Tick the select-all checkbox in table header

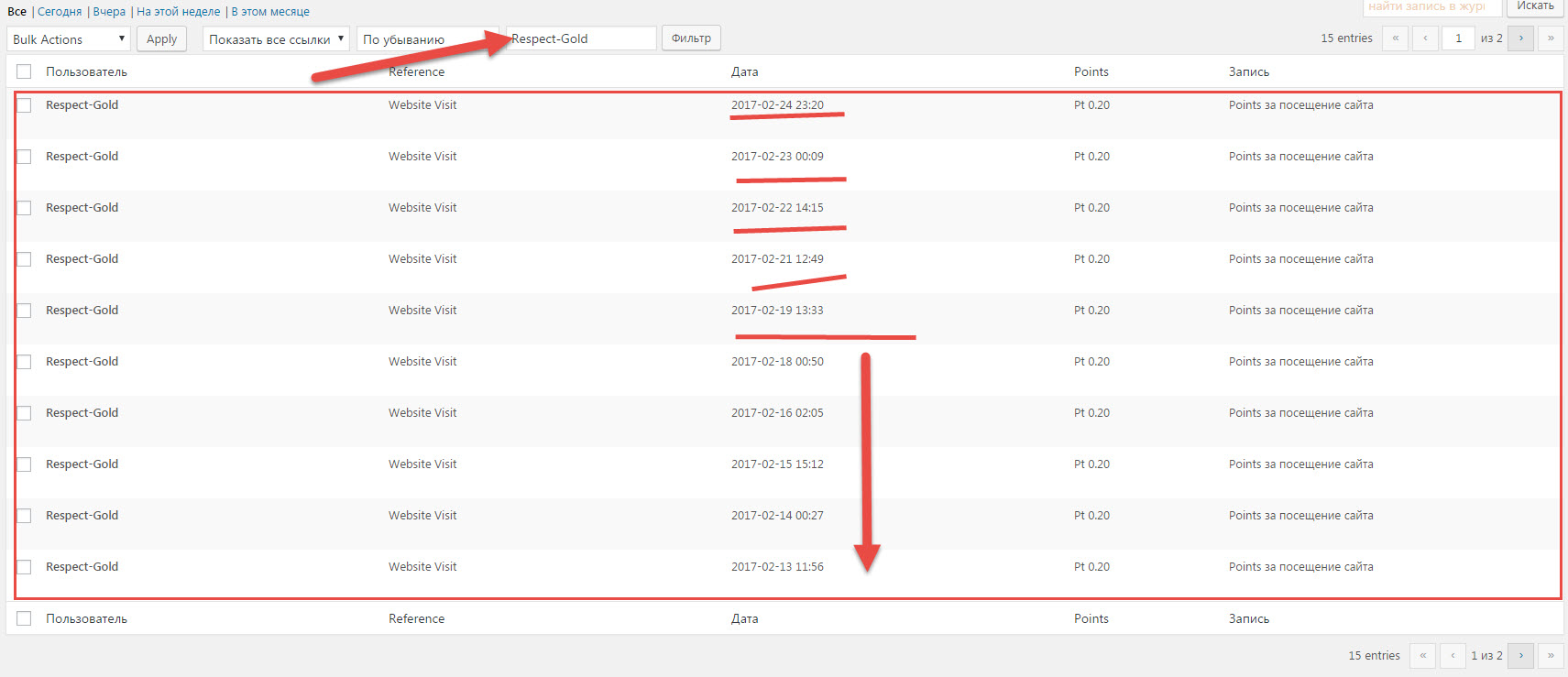[24, 71]
